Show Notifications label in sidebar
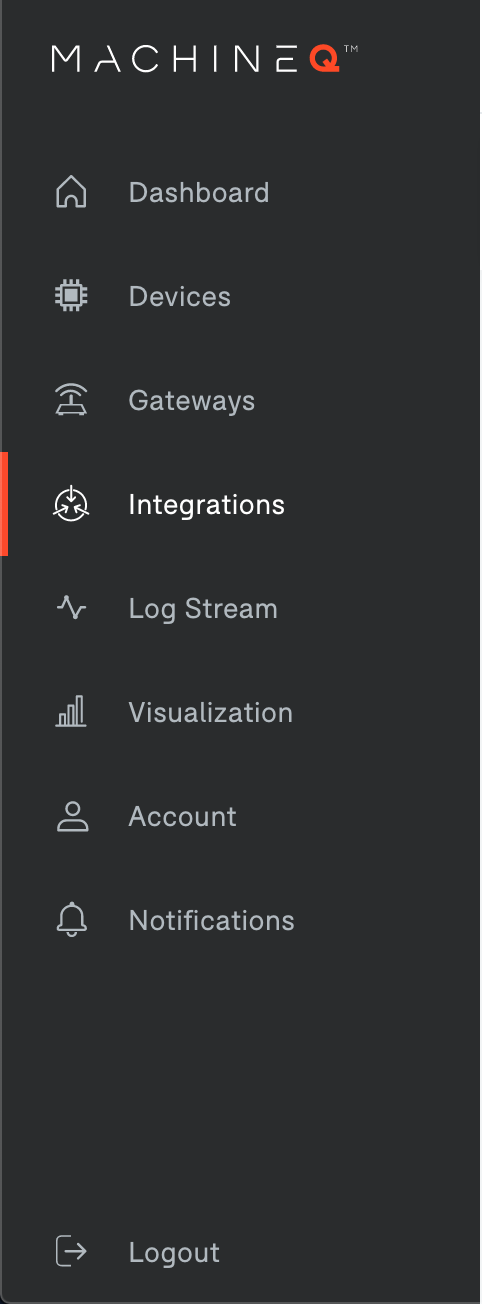The width and height of the screenshot is (482, 1304). (x=212, y=920)
